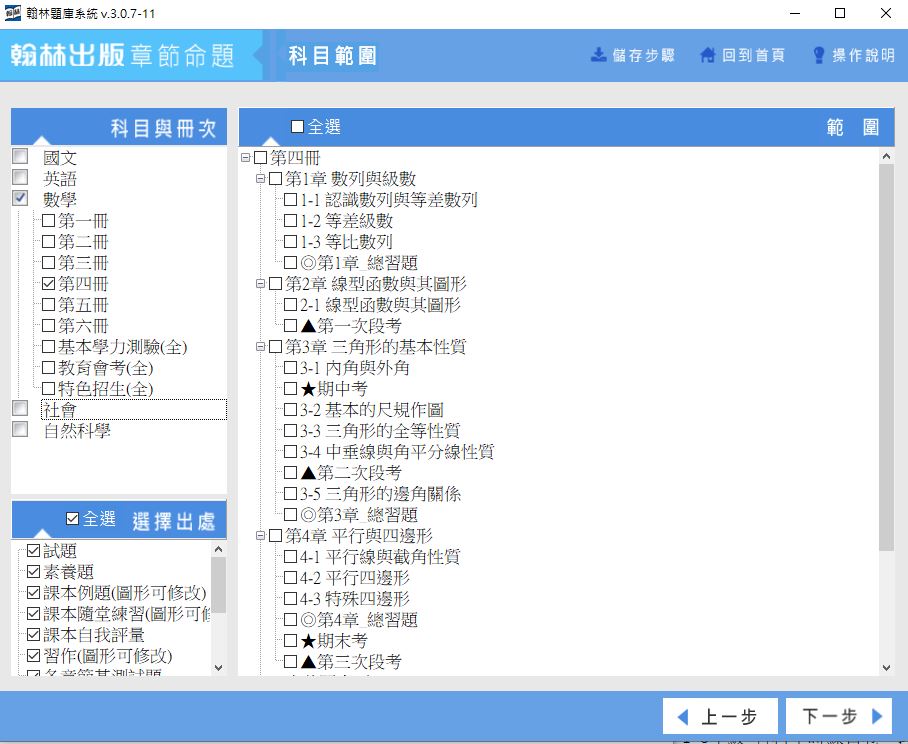This screenshot has width=908, height=744.
Task: Click the 回到首頁 home icon
Action: (x=707, y=55)
